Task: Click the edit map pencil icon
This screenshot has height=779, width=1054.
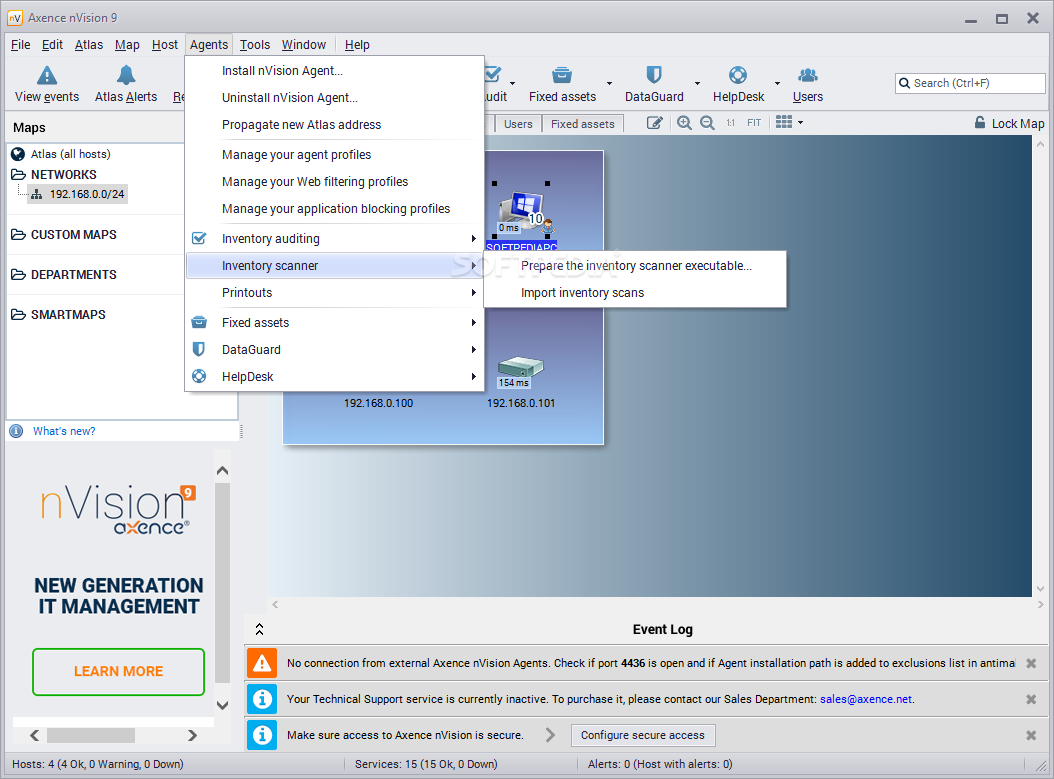Action: (655, 123)
